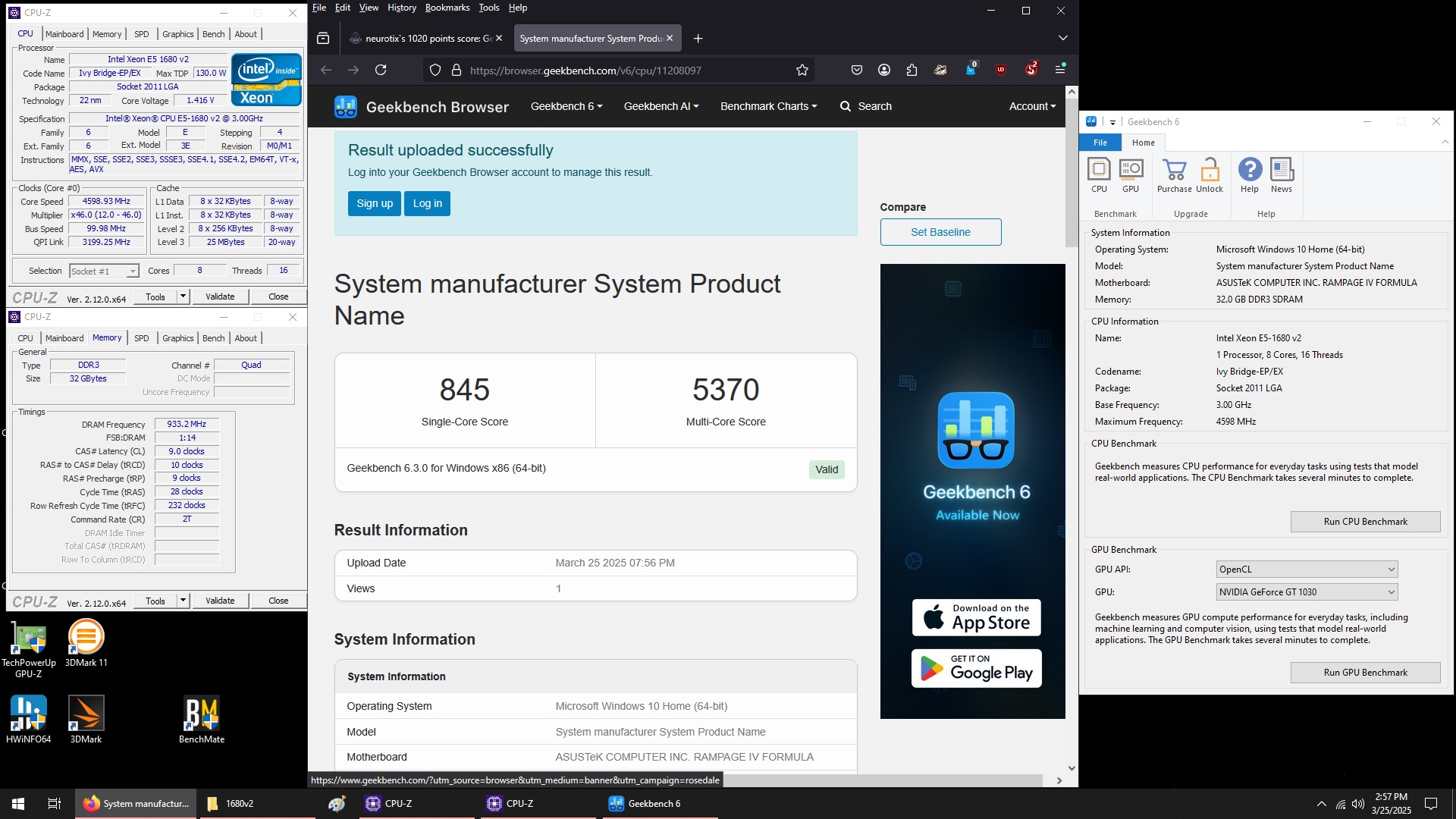Open a new Firefox tab with plus icon
The width and height of the screenshot is (1456, 819).
(698, 39)
